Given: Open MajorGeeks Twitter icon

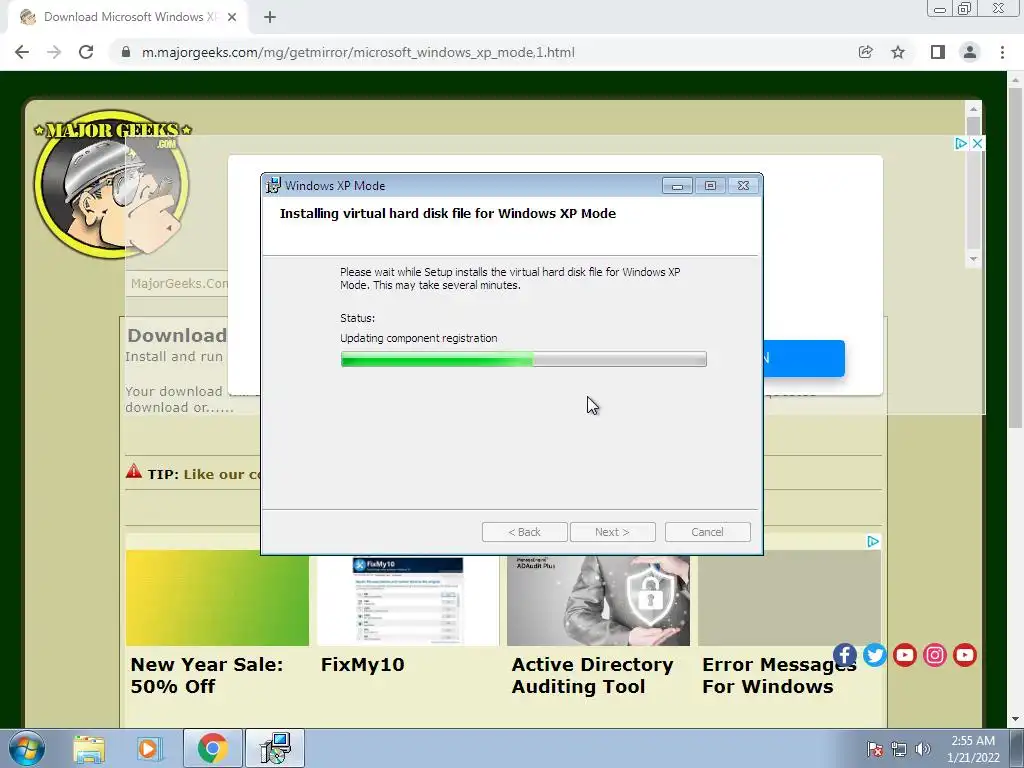Looking at the screenshot, I should 874,655.
